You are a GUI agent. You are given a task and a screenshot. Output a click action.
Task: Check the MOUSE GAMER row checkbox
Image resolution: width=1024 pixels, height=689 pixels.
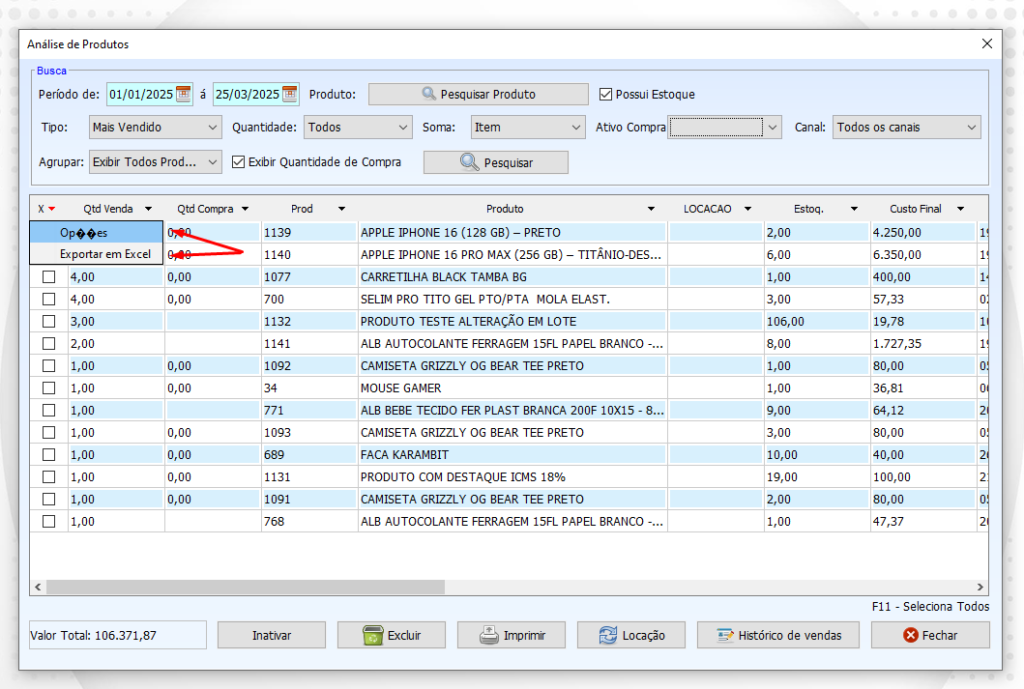48,388
